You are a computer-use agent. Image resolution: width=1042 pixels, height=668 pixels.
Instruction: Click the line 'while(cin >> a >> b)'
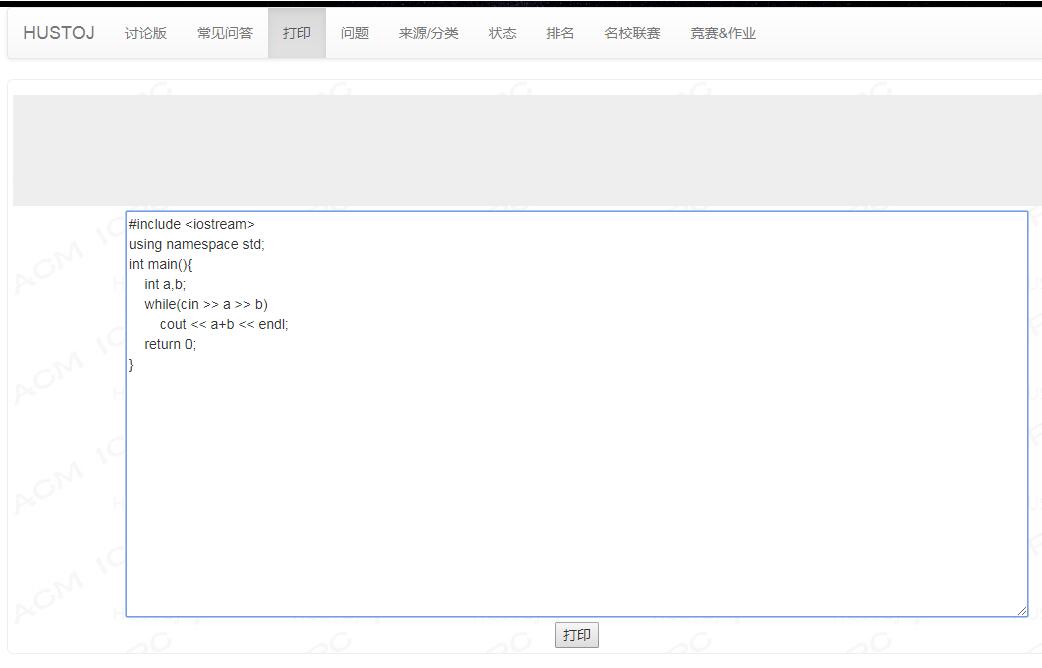206,304
